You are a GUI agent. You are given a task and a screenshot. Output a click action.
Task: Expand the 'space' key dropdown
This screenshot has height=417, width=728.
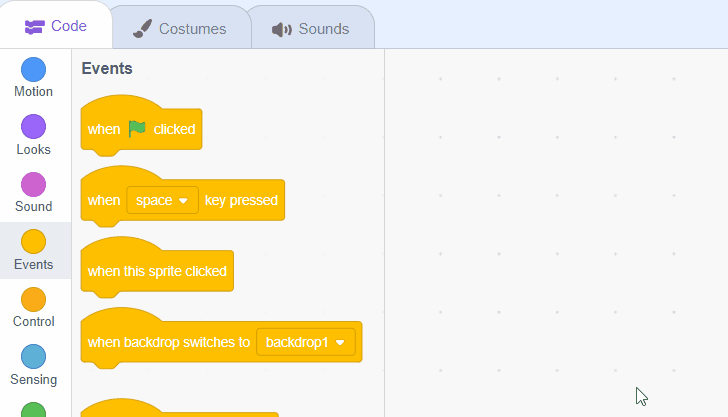[162, 200]
